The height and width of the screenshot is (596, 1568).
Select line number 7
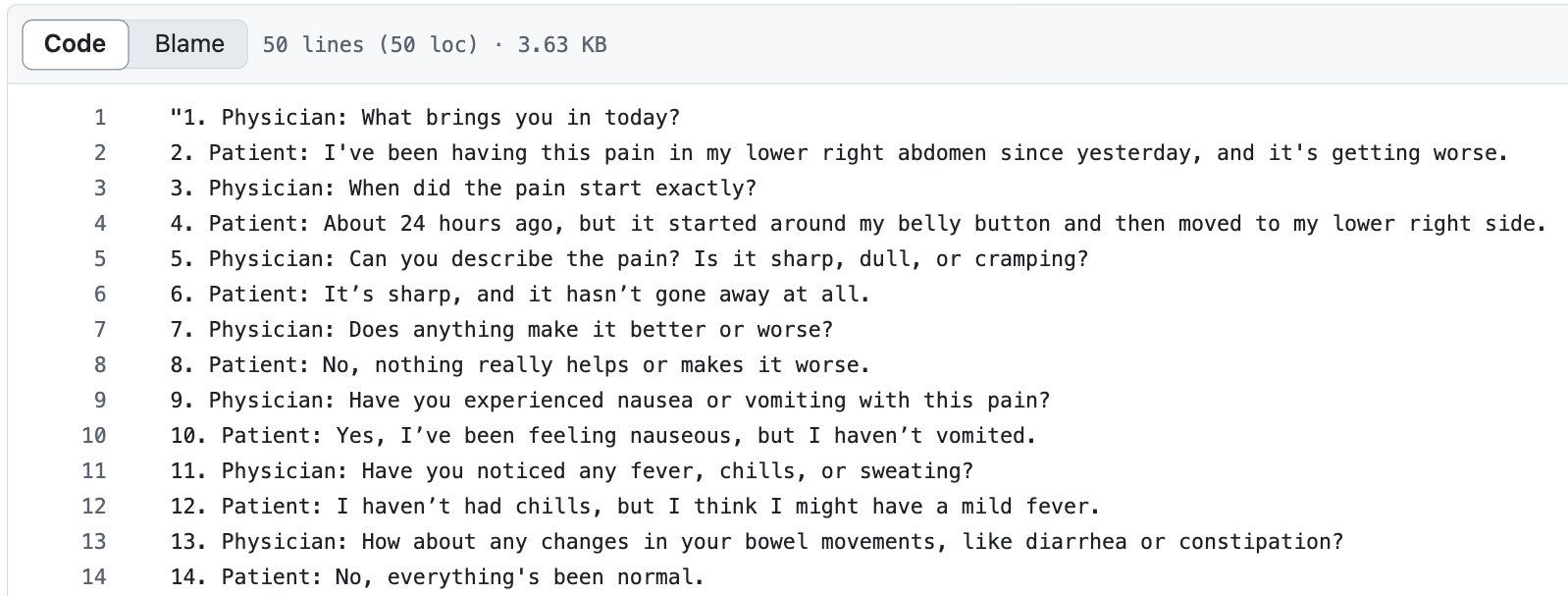coord(100,330)
